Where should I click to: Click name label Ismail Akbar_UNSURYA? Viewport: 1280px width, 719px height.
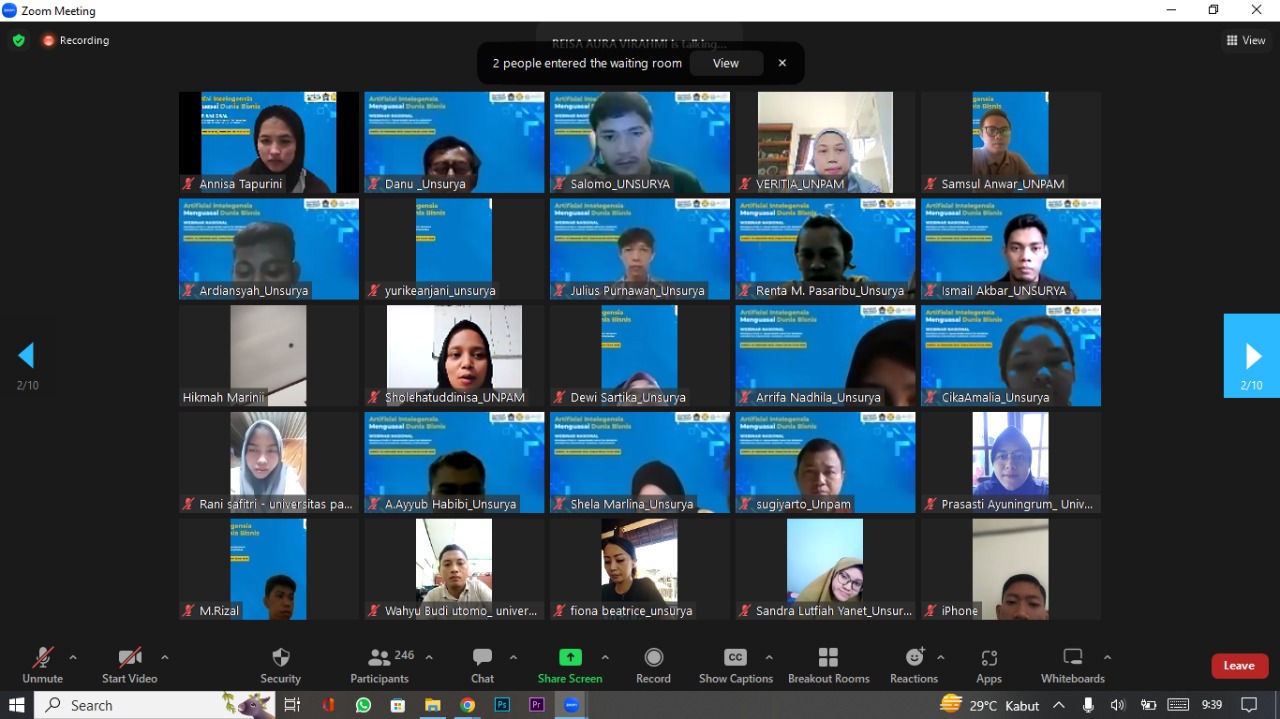click(1004, 291)
